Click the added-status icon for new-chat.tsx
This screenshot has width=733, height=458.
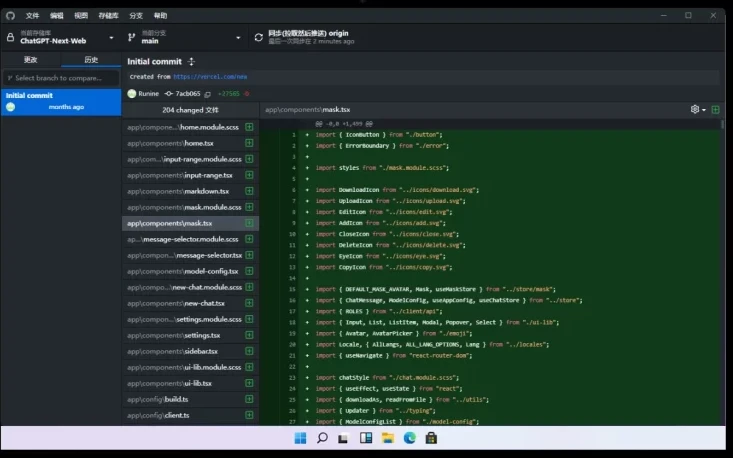pyautogui.click(x=249, y=303)
